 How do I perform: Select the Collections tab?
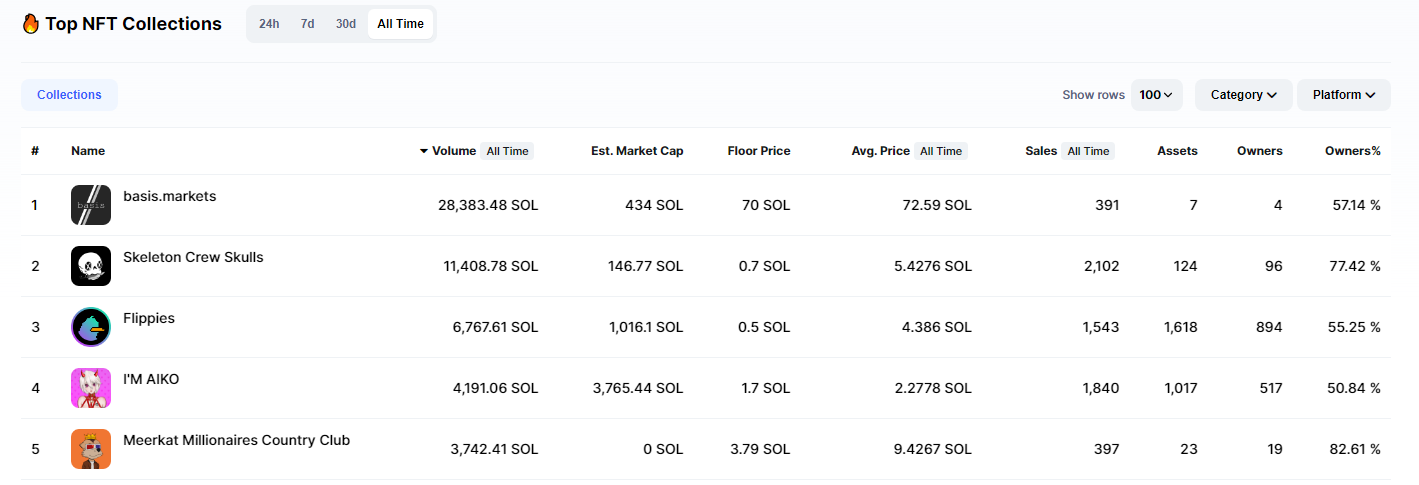69,95
